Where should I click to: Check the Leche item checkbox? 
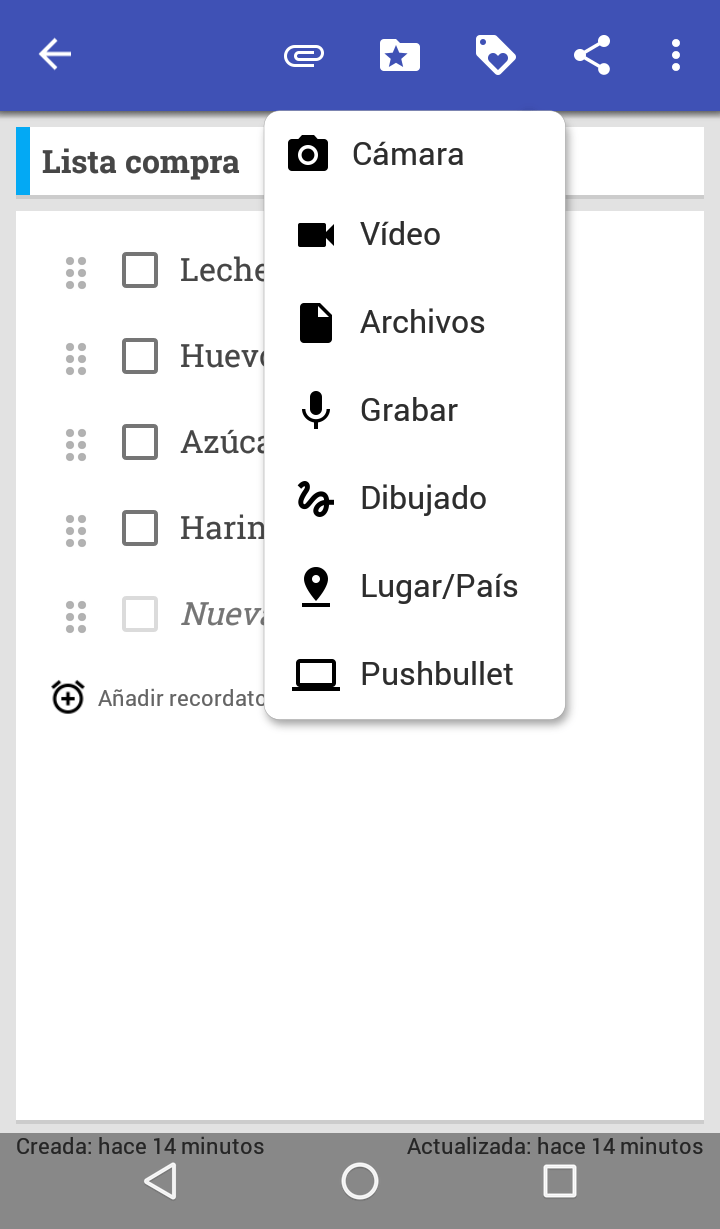coord(140,270)
